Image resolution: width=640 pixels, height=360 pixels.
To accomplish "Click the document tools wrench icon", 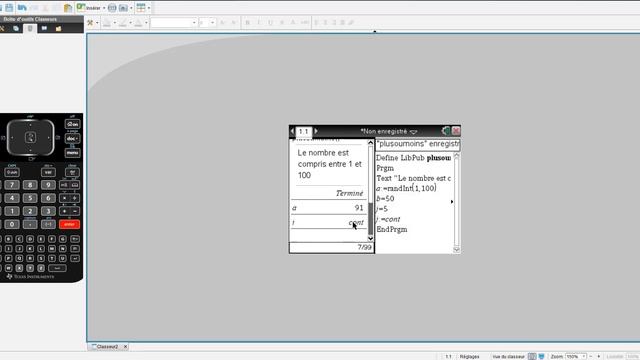I will (90, 23).
